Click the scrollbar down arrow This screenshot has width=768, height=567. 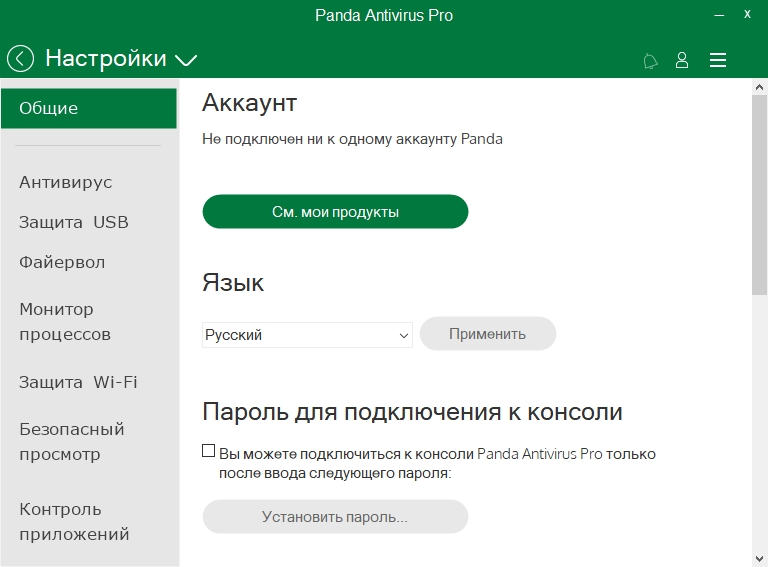(759, 557)
